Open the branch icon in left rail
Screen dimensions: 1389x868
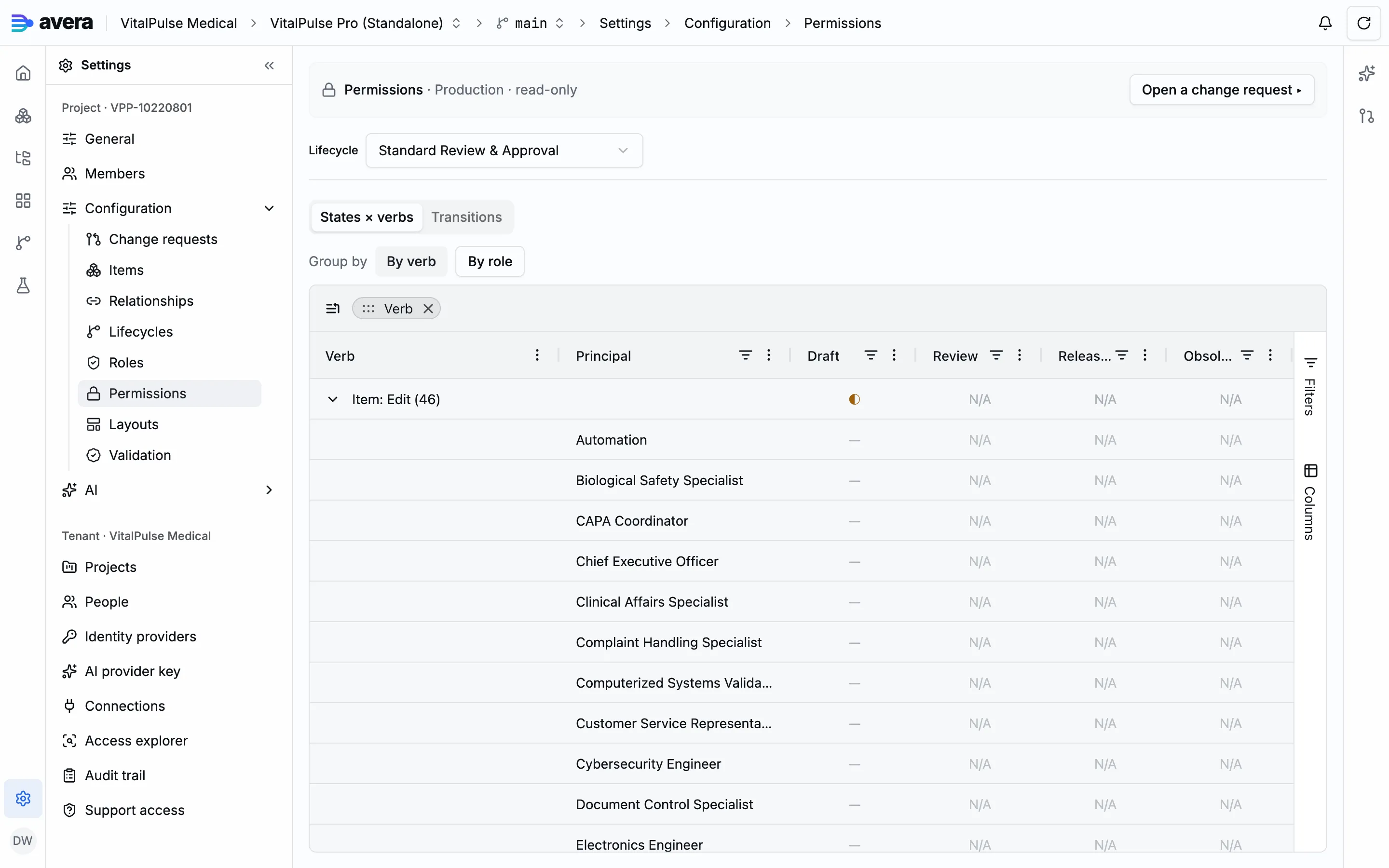[23, 243]
